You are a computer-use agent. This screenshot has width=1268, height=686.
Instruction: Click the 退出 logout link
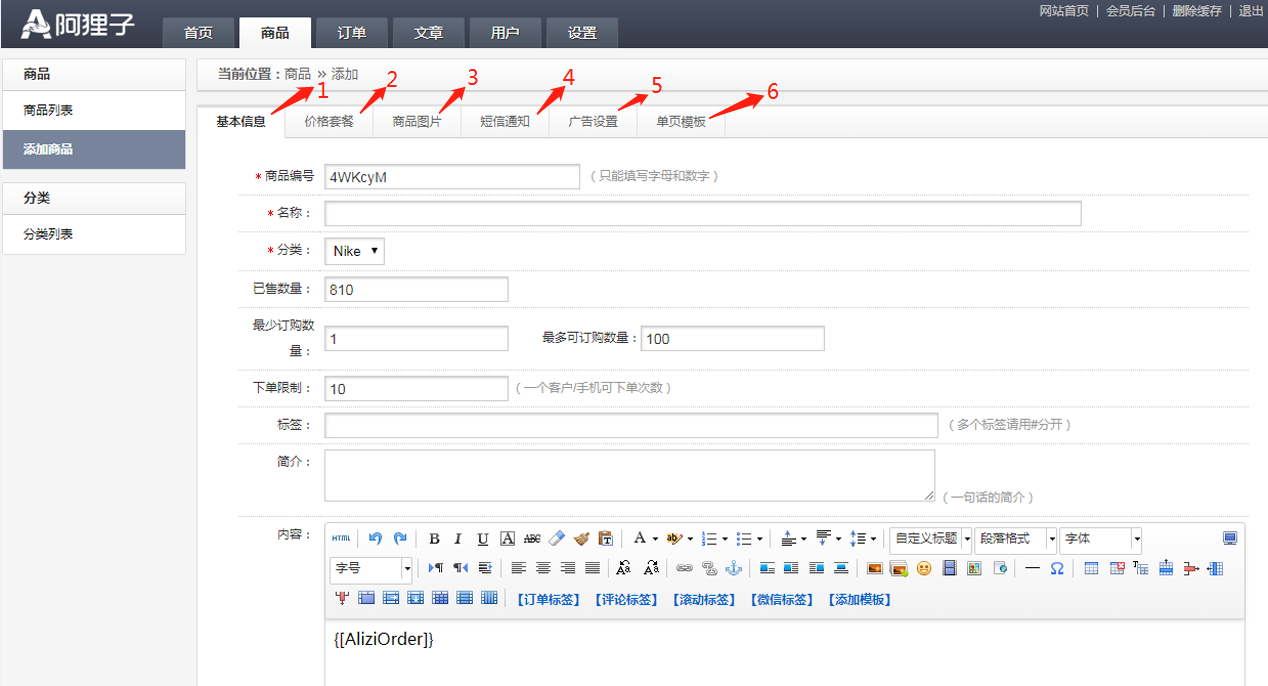tap(1251, 11)
